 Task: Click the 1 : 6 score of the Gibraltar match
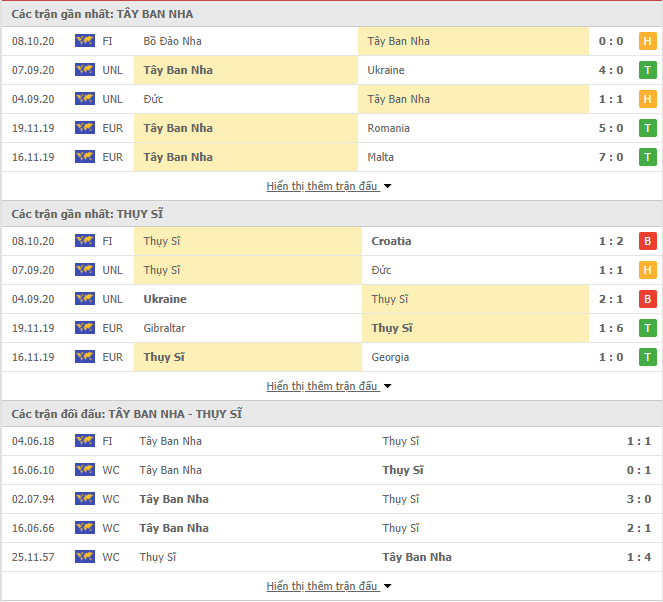coord(611,328)
